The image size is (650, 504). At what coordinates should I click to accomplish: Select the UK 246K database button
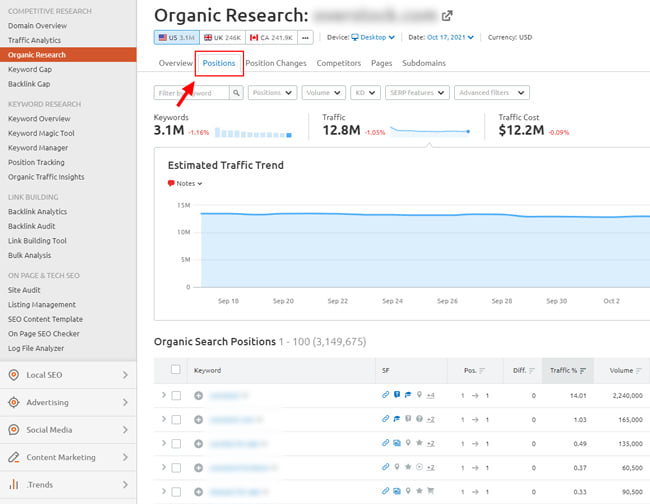coord(223,37)
